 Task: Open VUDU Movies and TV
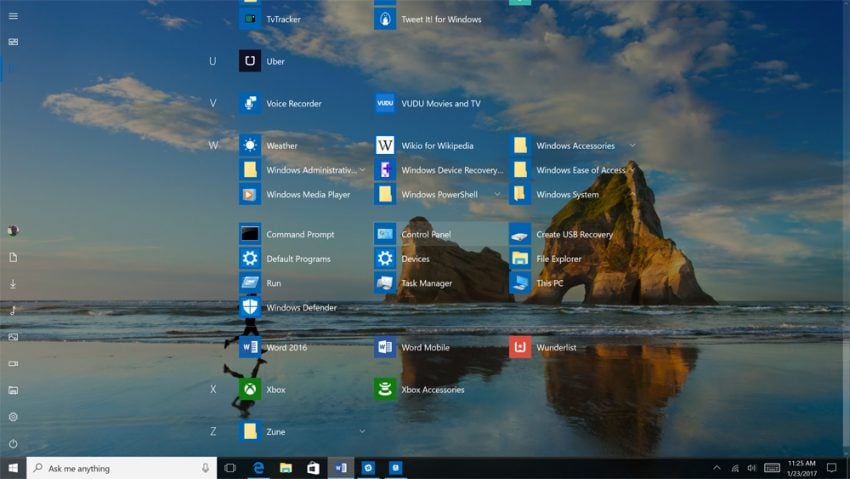click(x=428, y=103)
